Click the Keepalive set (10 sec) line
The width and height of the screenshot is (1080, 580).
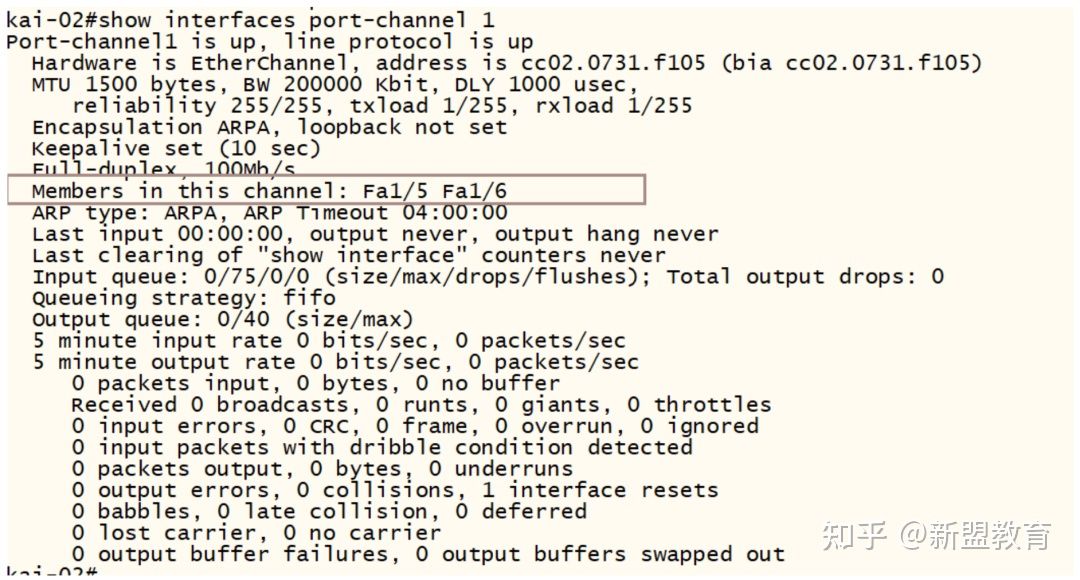(175, 148)
